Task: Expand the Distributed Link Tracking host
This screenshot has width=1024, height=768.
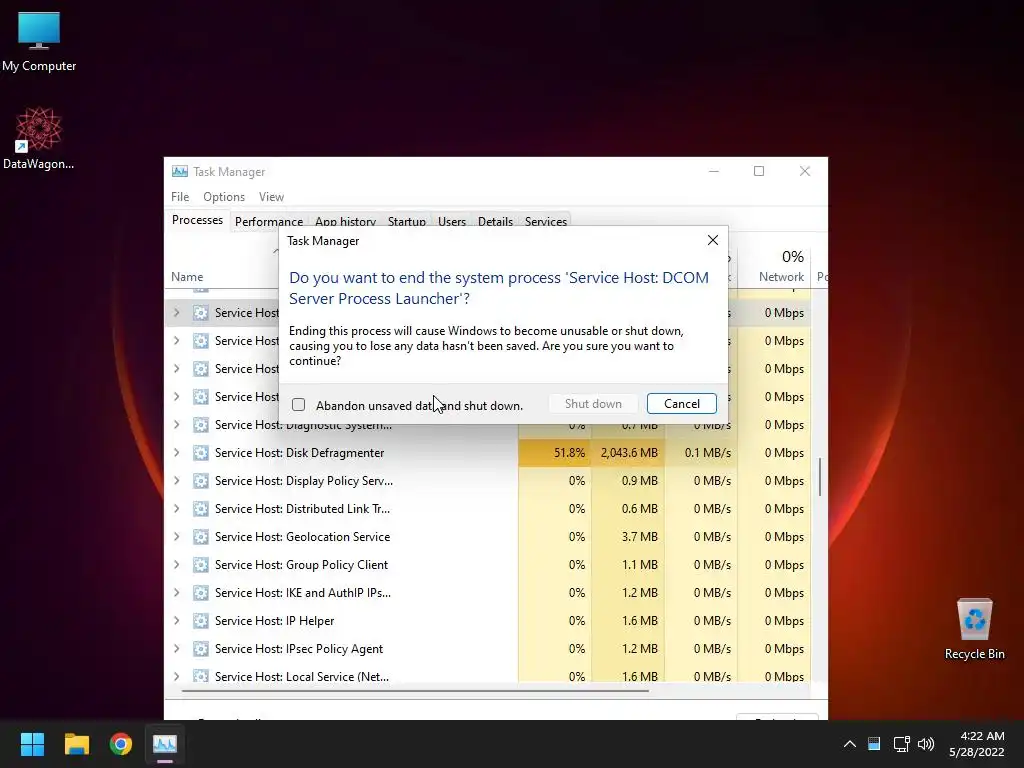Action: [x=176, y=509]
